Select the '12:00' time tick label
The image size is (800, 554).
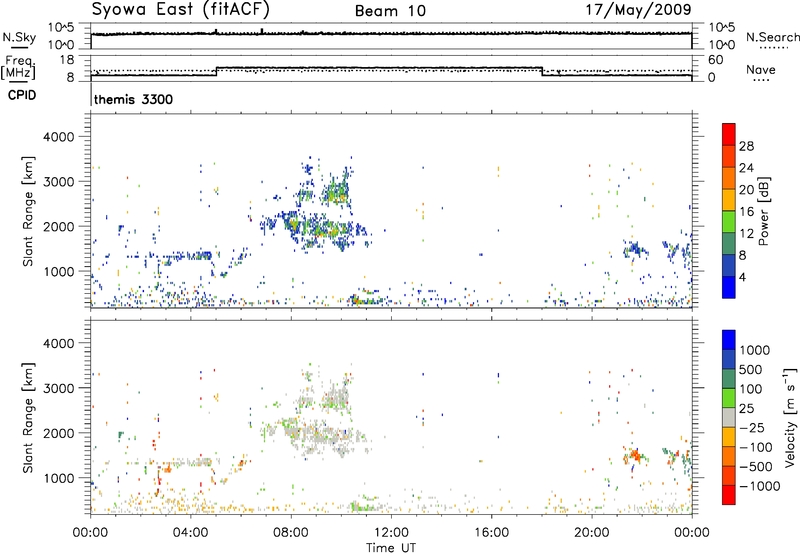391,533
